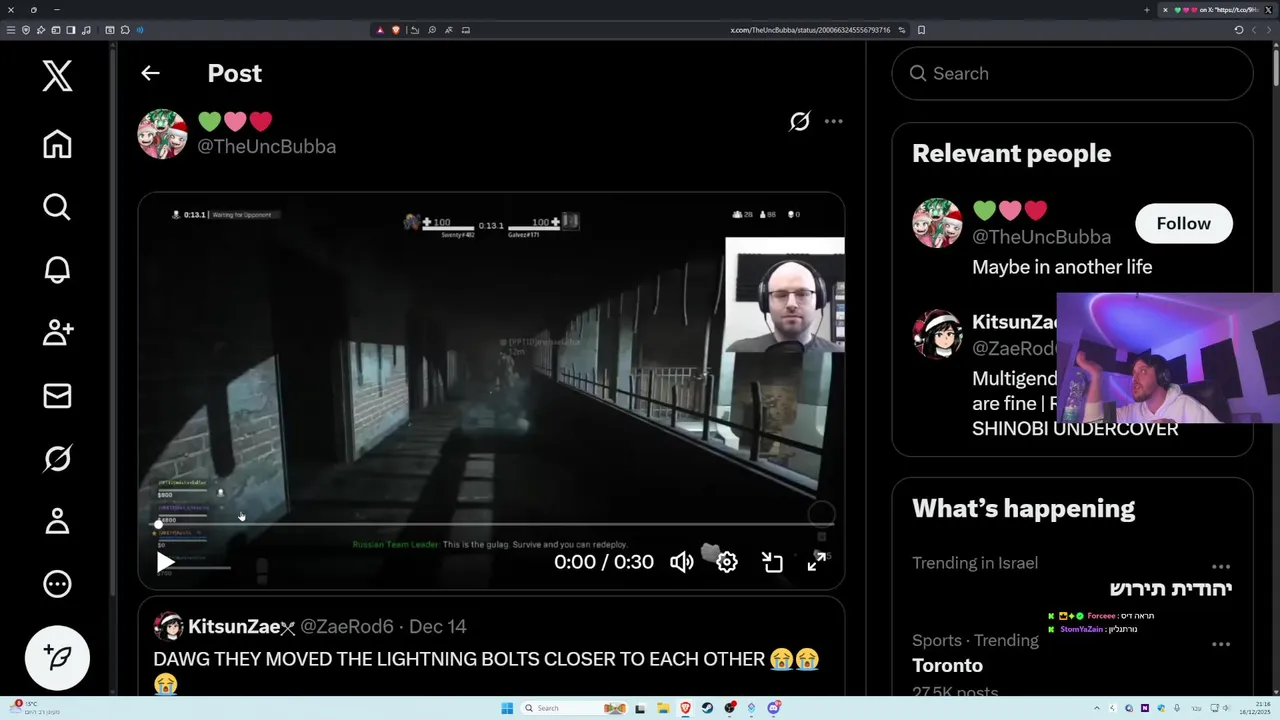Open KitsunZae avatar in Relevant people
1280x720 pixels.
point(937,334)
